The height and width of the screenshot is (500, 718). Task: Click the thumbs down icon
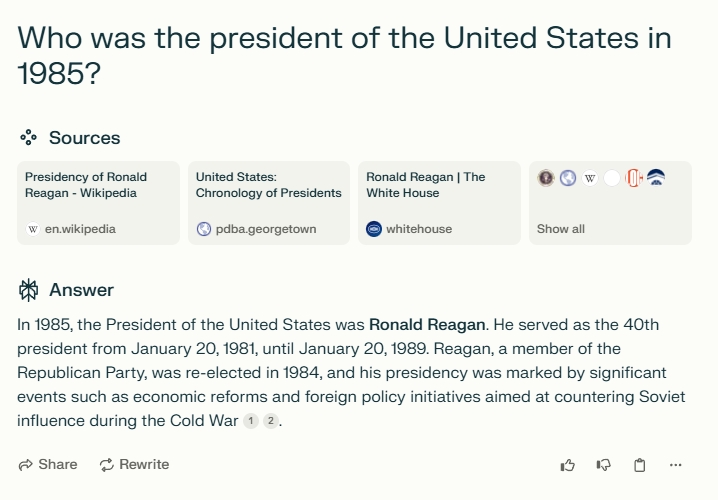[x=604, y=465]
